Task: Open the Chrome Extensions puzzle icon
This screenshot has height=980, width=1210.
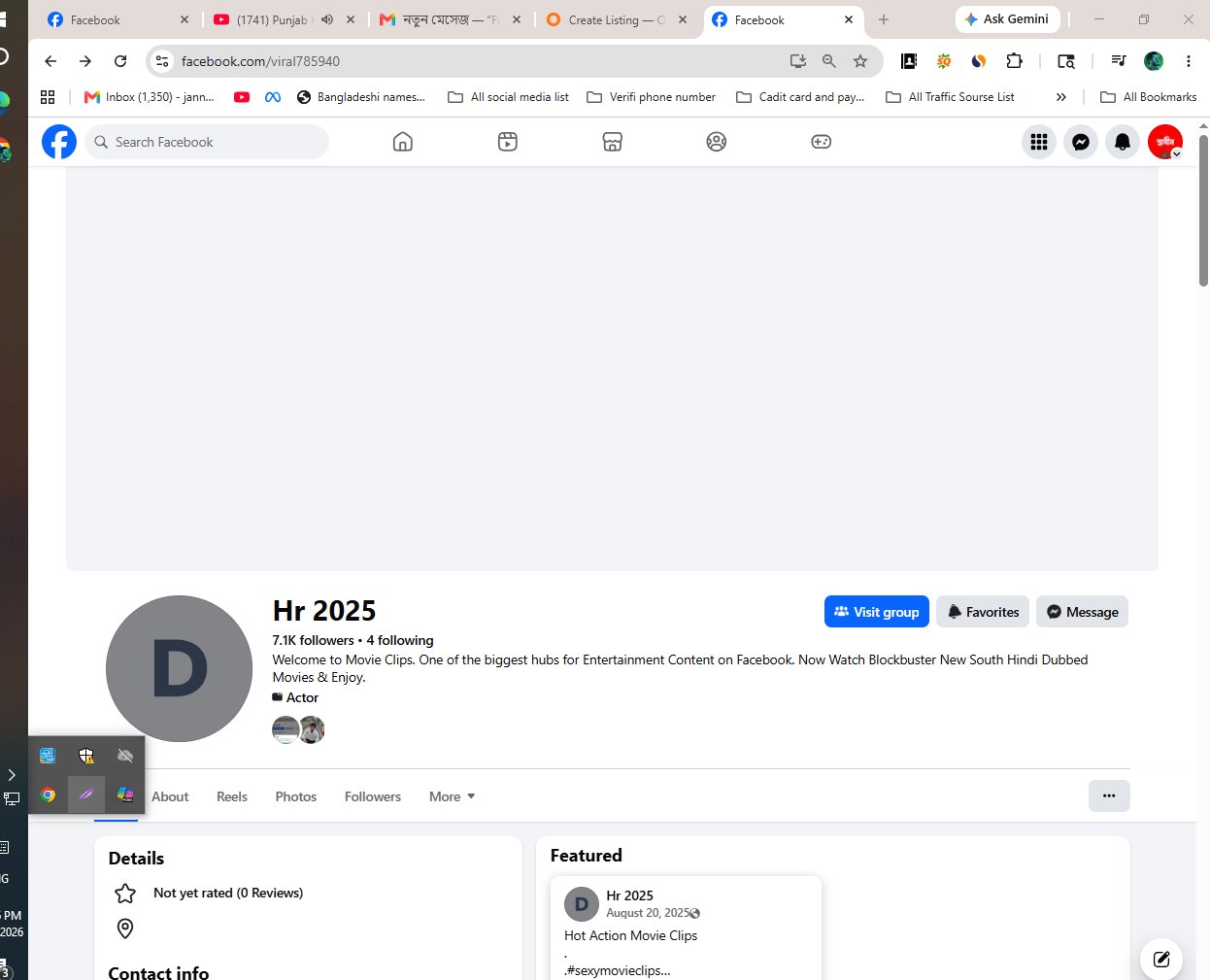Action: 1014,61
